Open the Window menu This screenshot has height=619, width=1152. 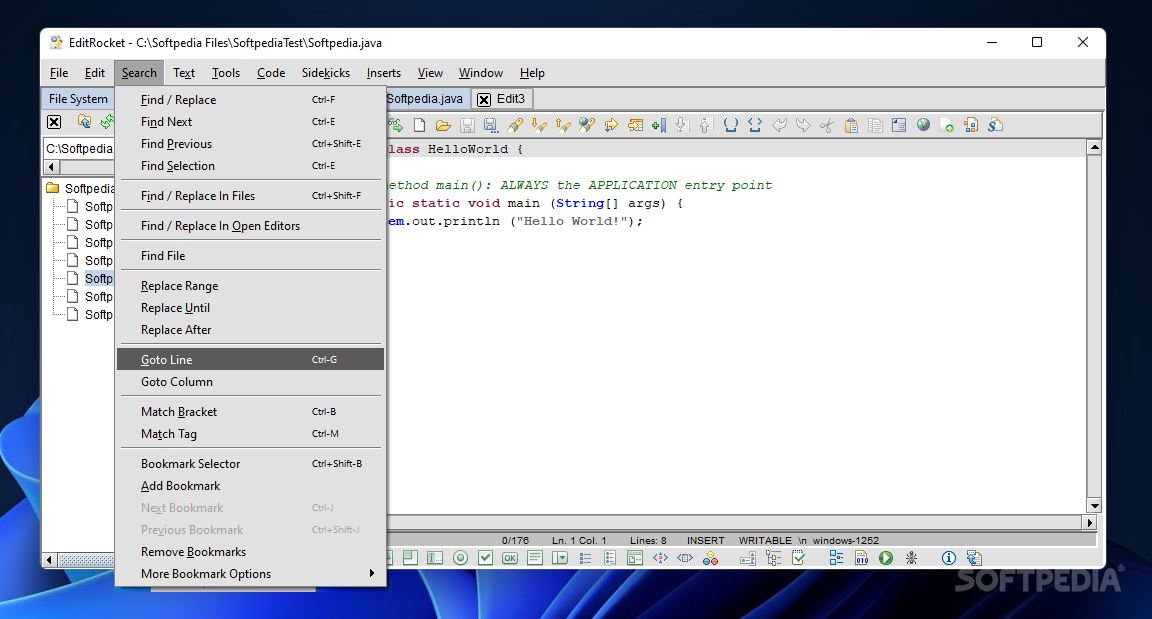click(480, 73)
